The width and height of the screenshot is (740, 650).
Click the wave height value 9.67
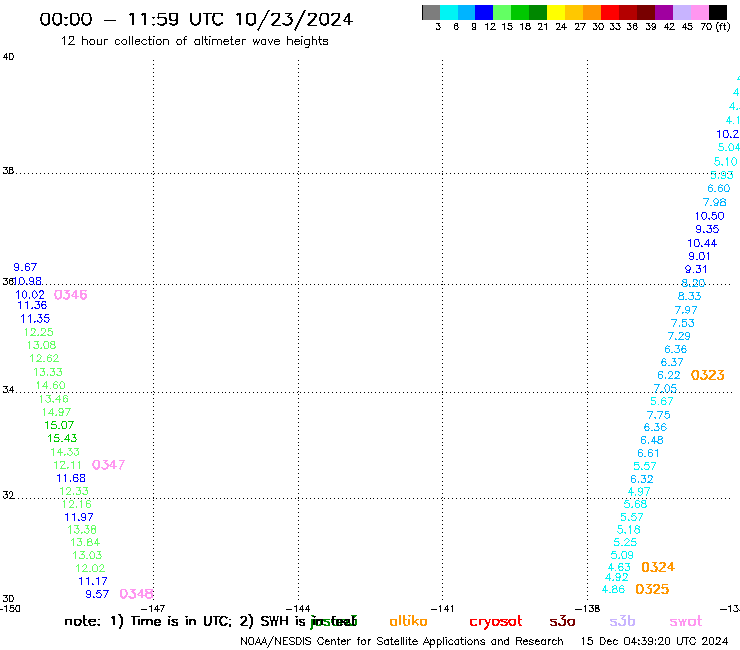(25, 267)
